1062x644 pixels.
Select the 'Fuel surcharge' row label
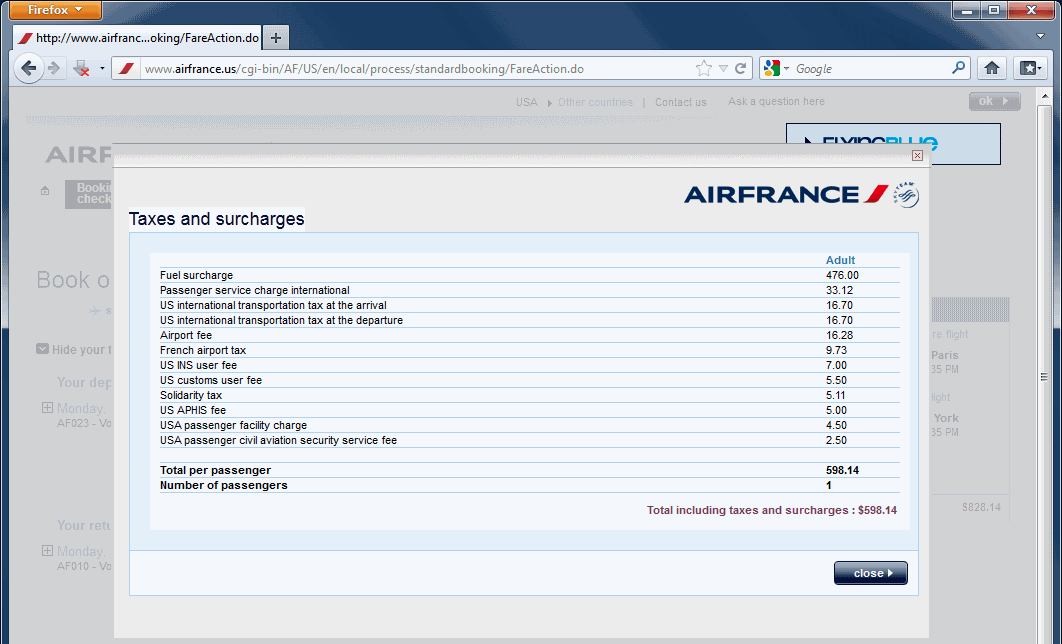tap(196, 275)
